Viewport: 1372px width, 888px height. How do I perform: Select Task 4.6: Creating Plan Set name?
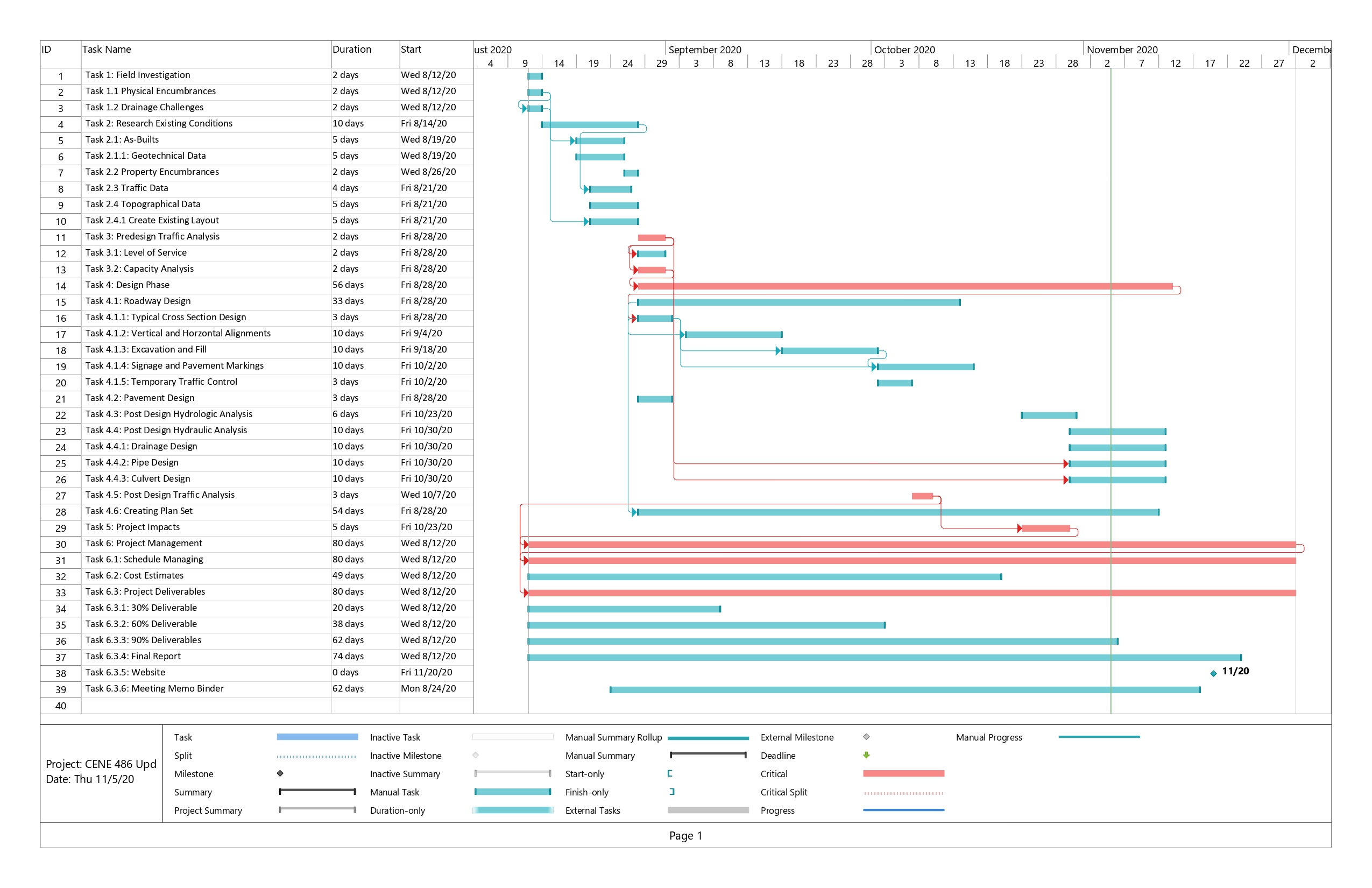138,511
